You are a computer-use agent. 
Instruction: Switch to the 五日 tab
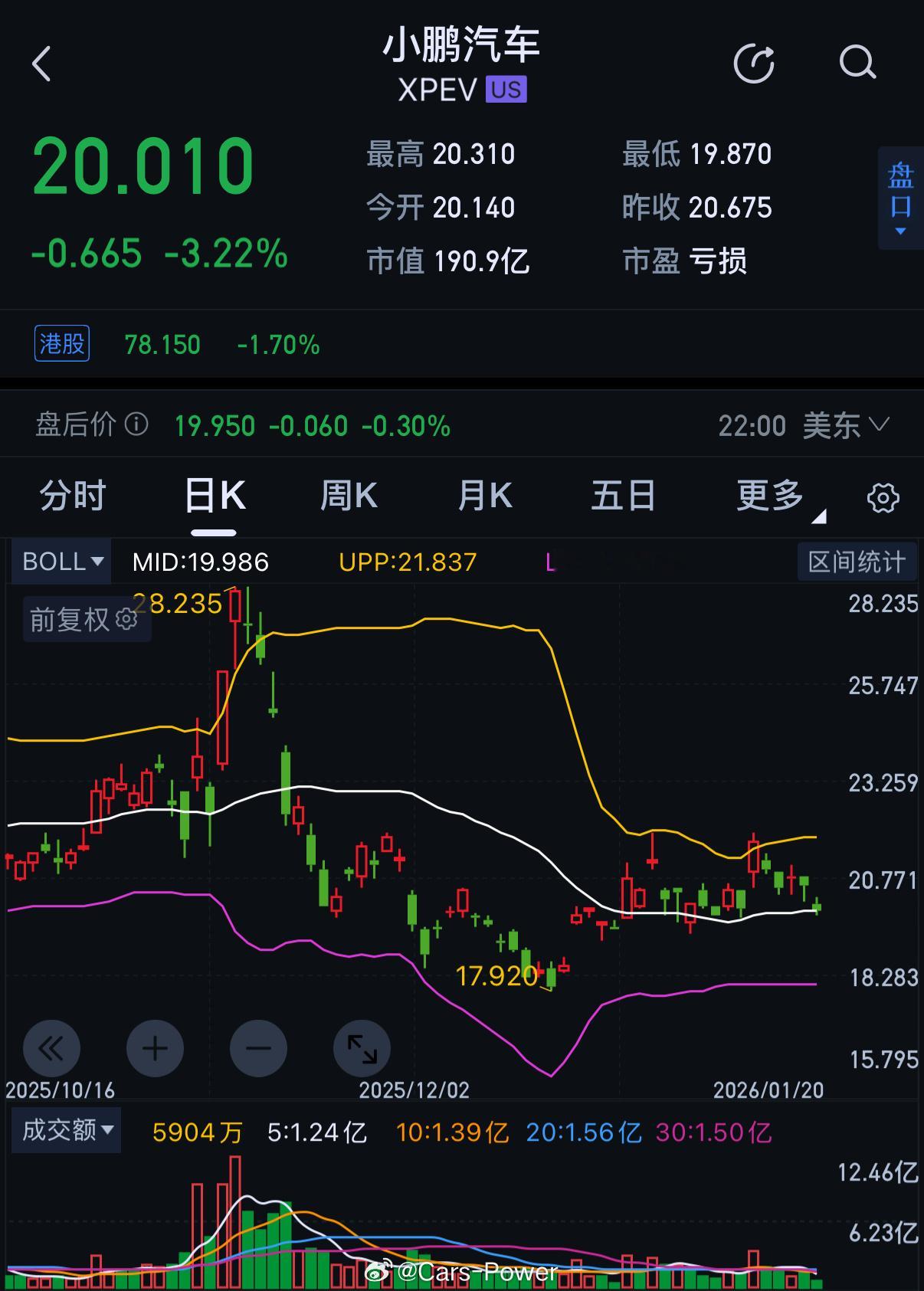pos(623,496)
